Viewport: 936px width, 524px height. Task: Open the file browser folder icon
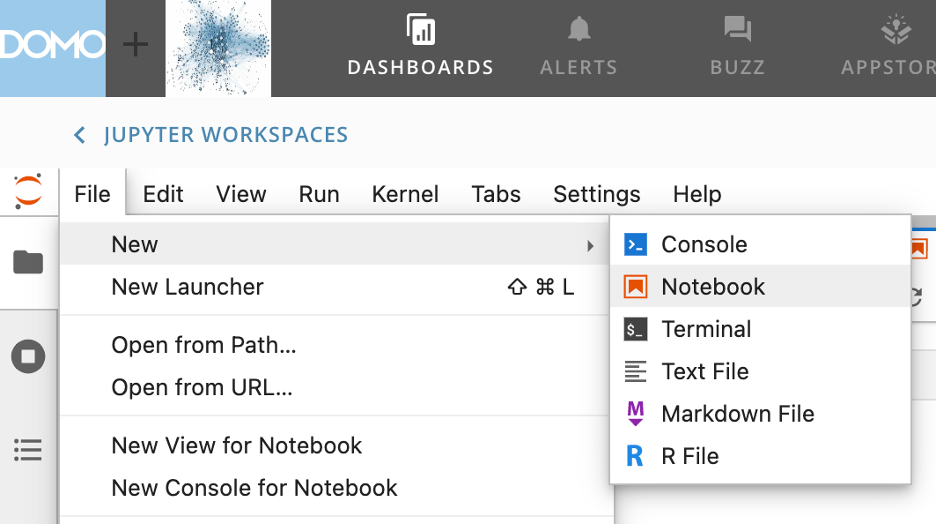pyautogui.click(x=28, y=262)
